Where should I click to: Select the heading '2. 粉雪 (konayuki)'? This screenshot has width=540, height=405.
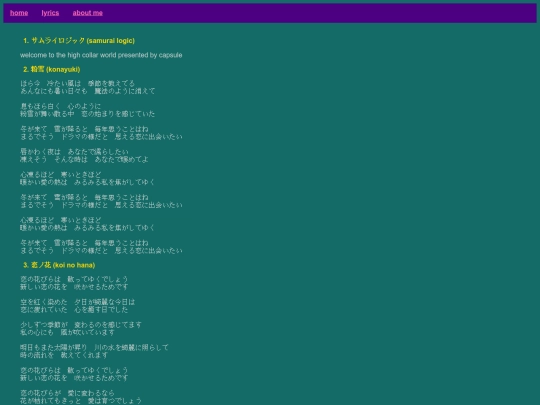coord(52,69)
